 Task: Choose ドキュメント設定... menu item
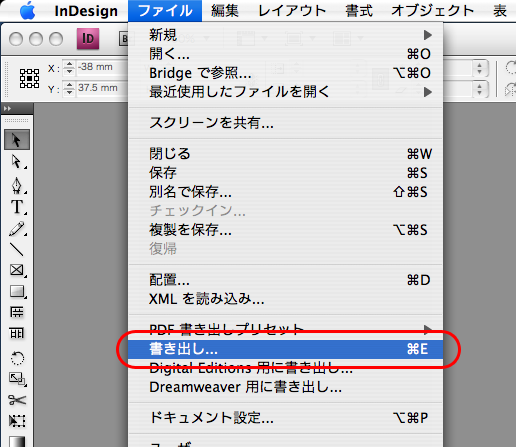[x=286, y=417]
